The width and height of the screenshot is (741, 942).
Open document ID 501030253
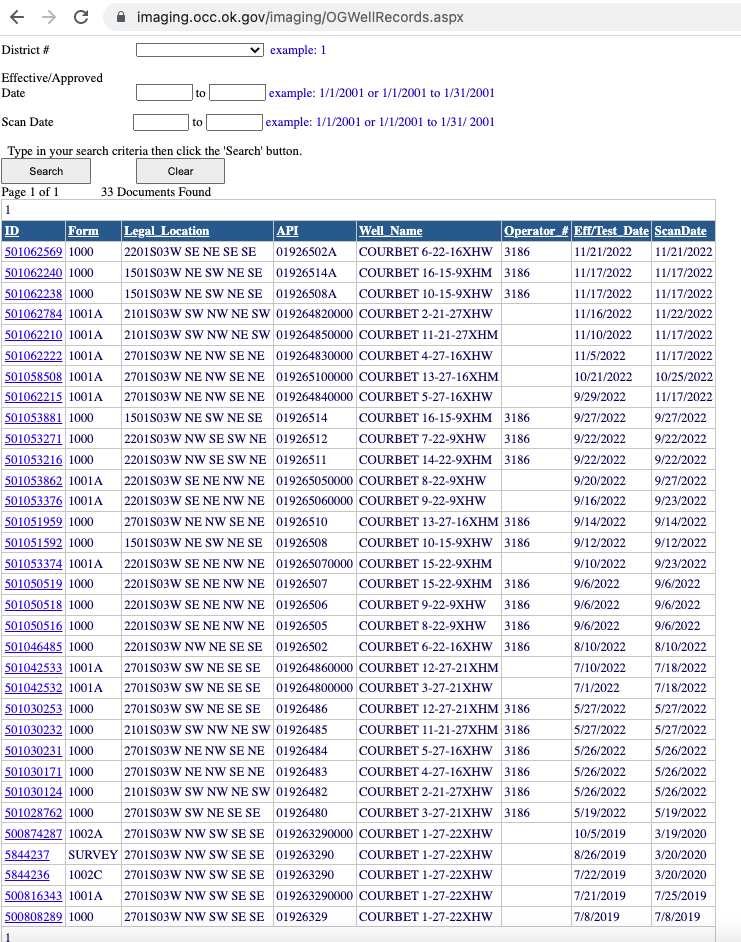[34, 708]
